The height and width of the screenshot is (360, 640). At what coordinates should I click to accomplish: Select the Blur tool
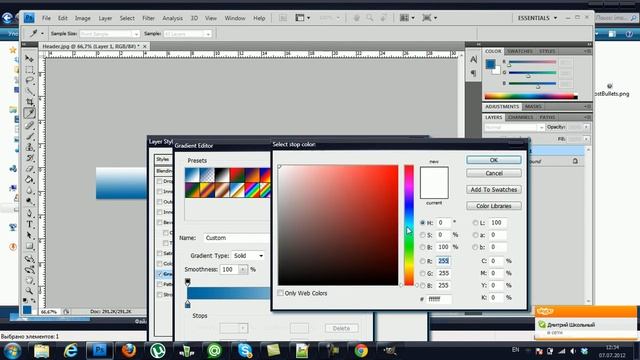(x=29, y=191)
